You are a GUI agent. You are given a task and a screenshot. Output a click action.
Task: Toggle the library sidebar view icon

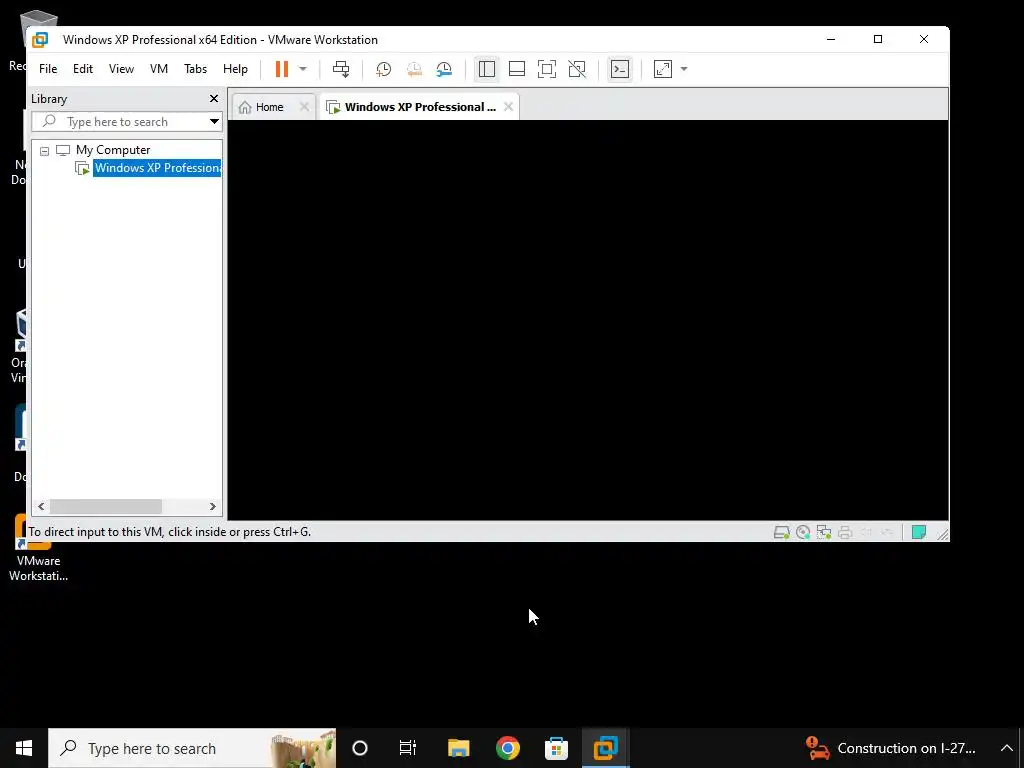tap(487, 69)
